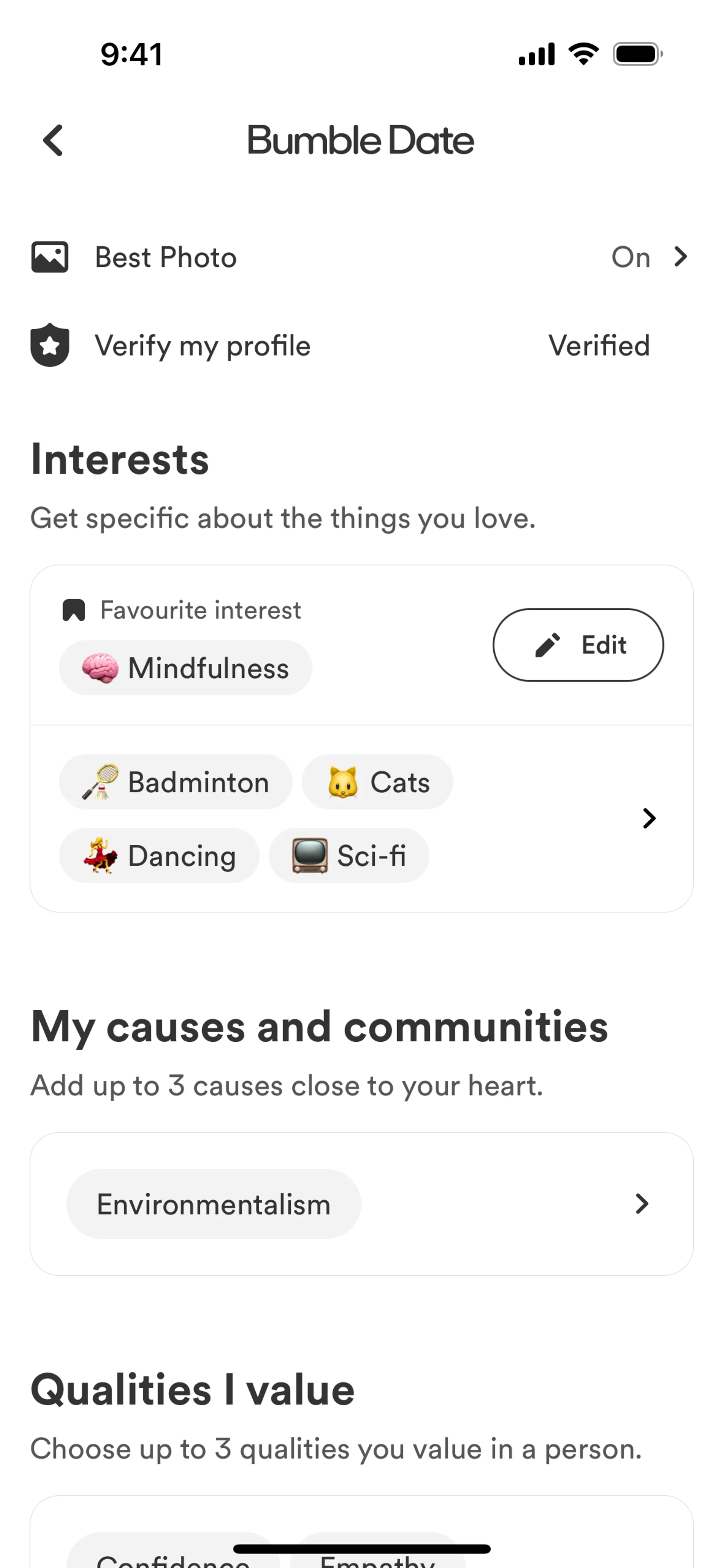Select the Environmentalism cause chip
This screenshot has height=1568, width=723.
(214, 1204)
